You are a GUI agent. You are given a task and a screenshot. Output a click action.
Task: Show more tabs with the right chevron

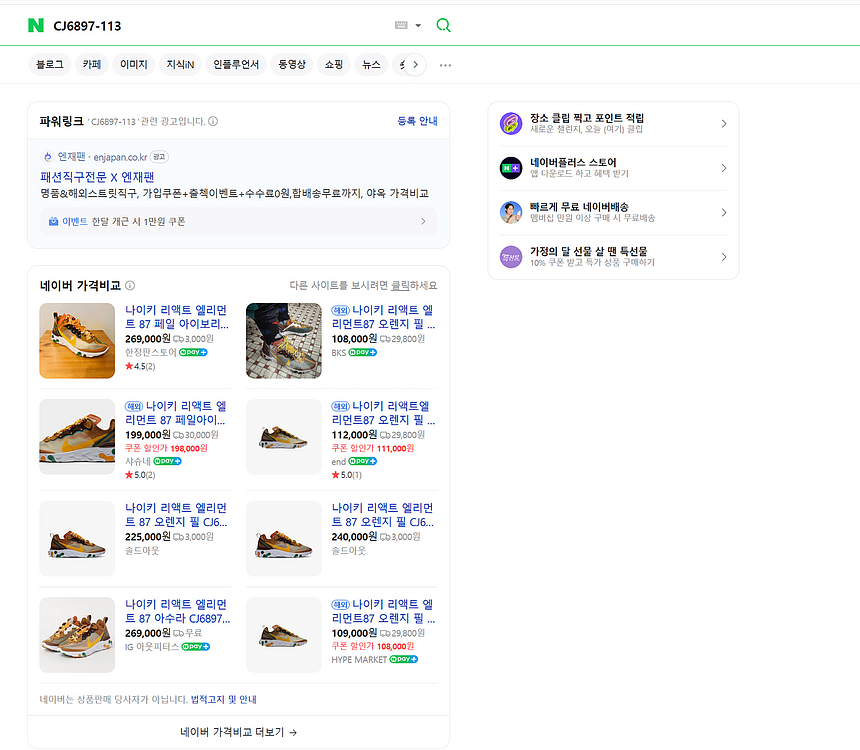click(416, 65)
